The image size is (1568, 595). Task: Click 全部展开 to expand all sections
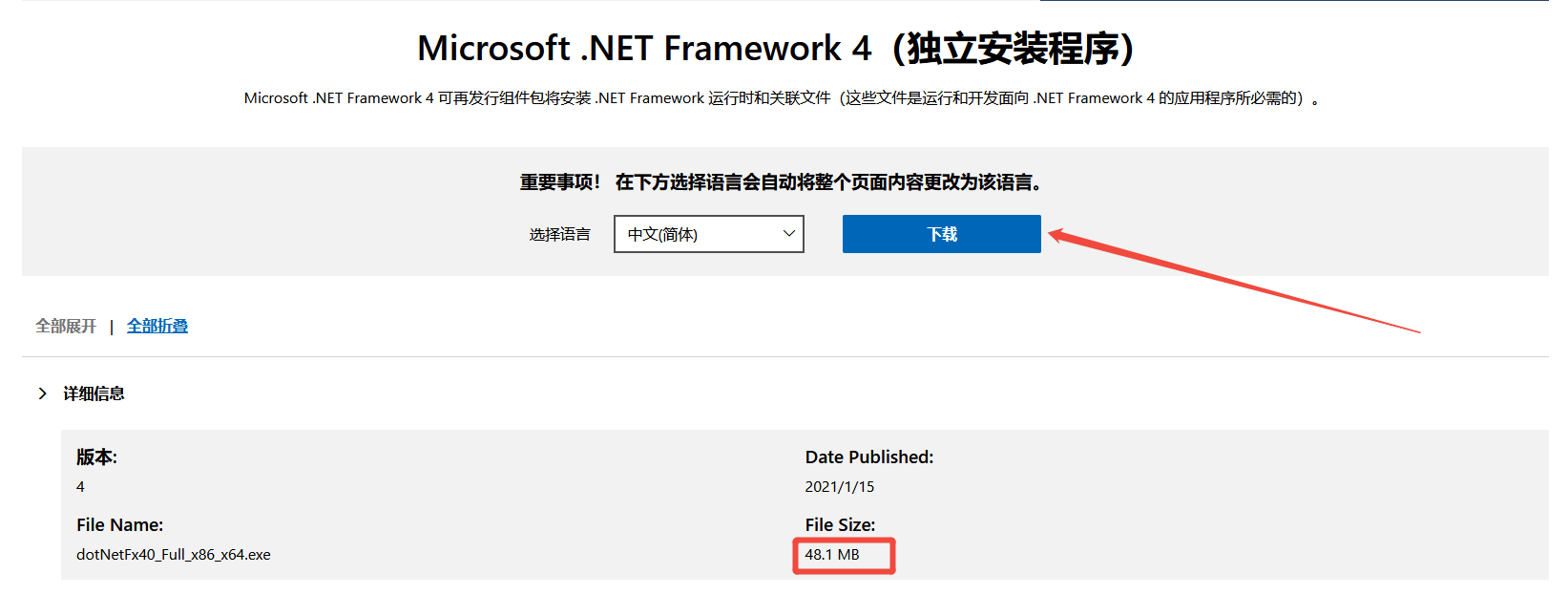pyautogui.click(x=64, y=326)
